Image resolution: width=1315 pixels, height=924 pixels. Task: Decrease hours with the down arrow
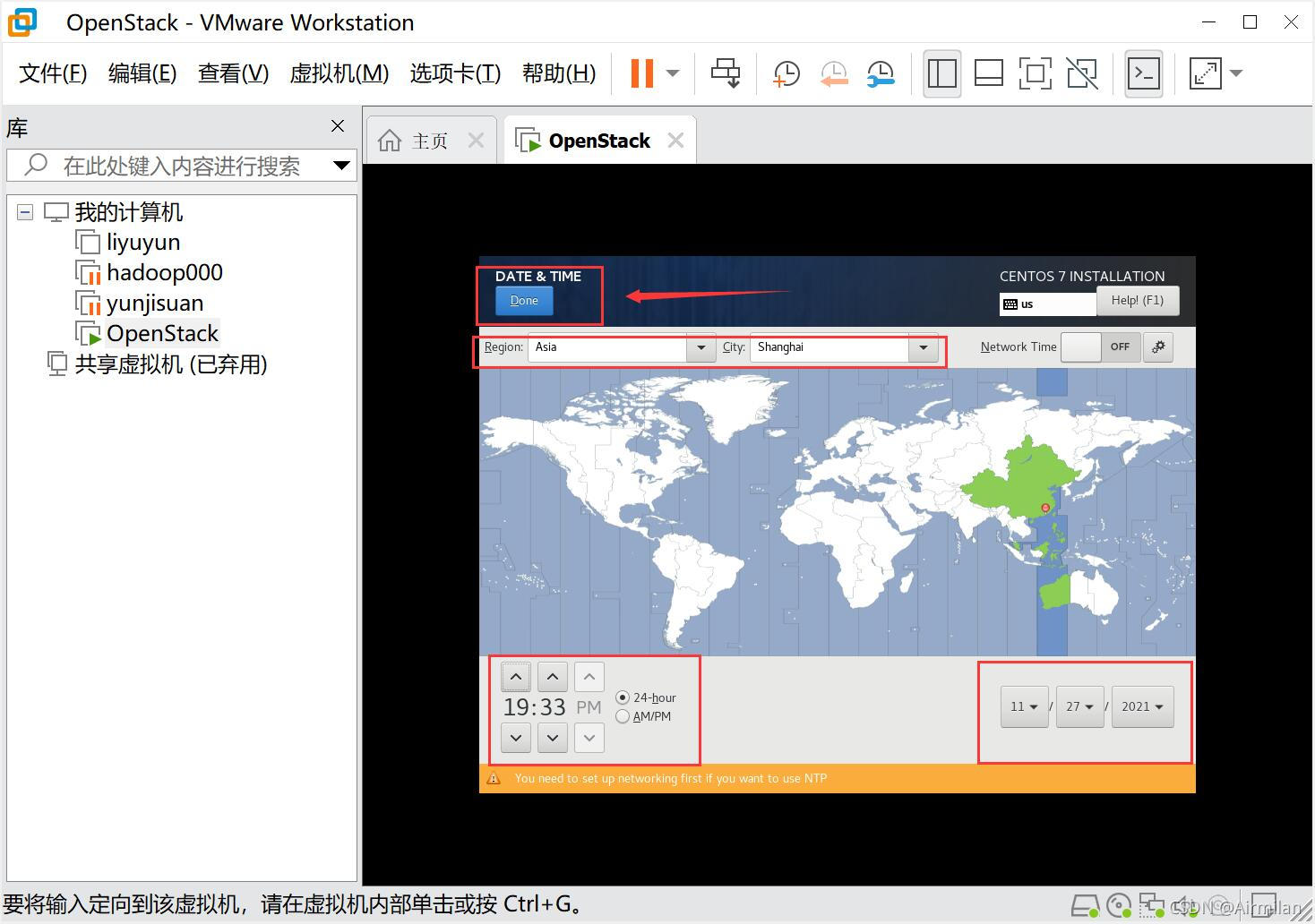(516, 738)
